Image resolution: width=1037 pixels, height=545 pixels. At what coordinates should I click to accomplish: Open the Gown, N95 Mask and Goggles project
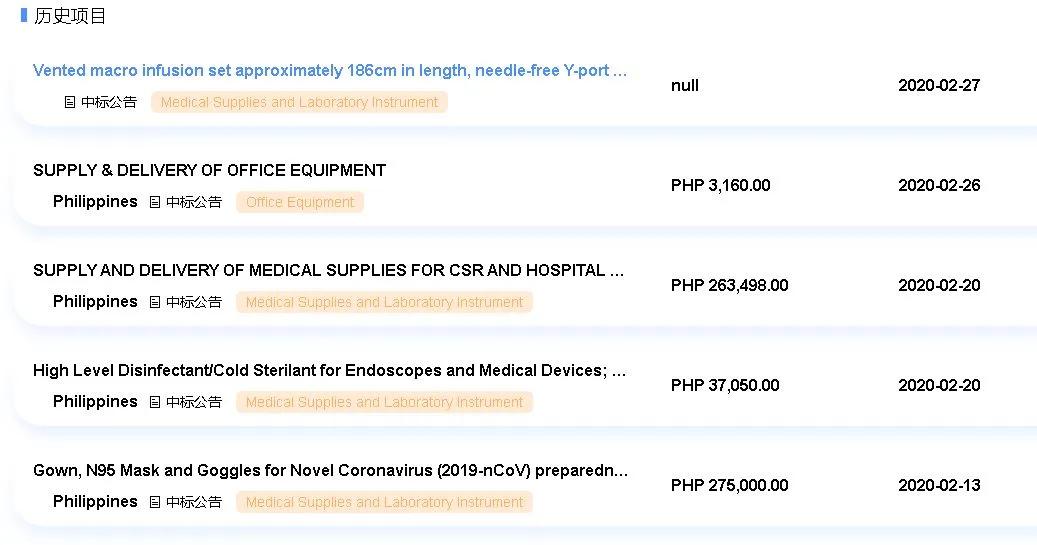click(330, 470)
